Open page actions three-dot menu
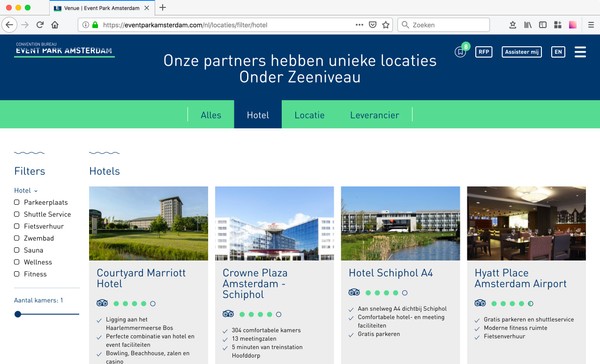The image size is (600, 364). point(359,25)
